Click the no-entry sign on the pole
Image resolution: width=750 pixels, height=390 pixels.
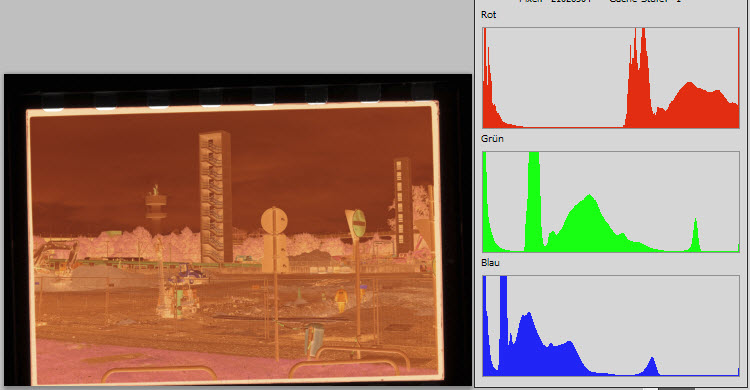point(357,223)
